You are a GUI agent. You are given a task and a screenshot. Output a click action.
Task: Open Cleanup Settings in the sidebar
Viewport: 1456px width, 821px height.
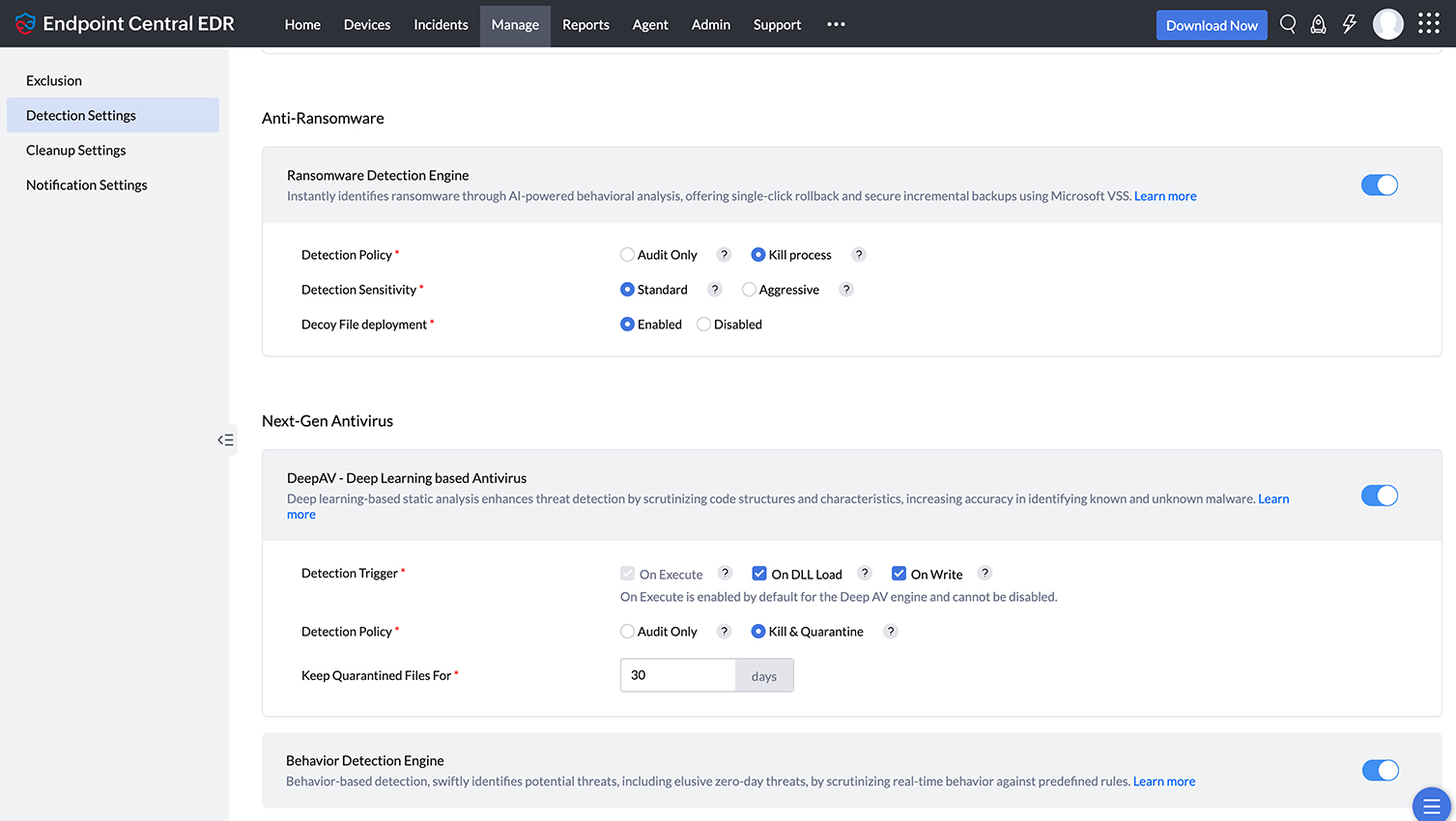[113, 150]
